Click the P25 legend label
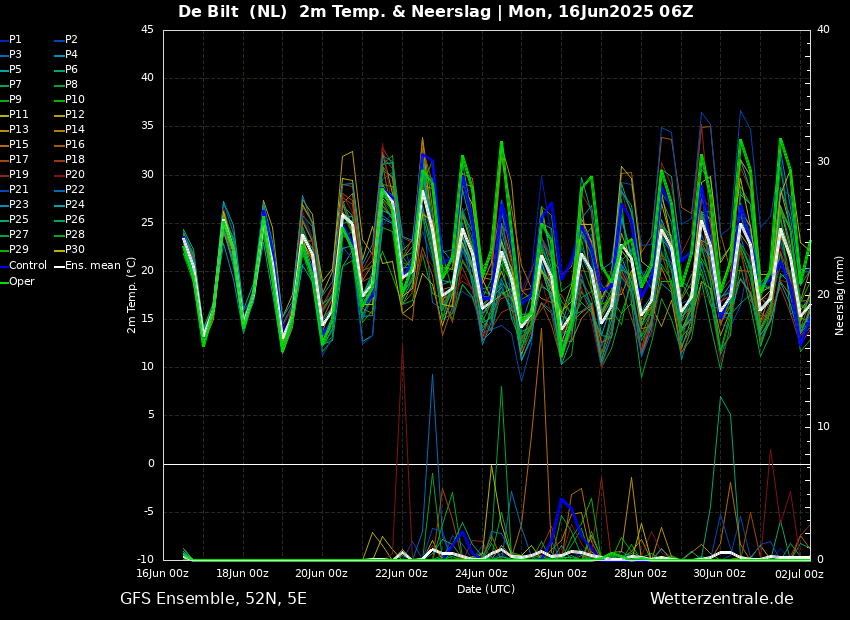 tap(19, 220)
